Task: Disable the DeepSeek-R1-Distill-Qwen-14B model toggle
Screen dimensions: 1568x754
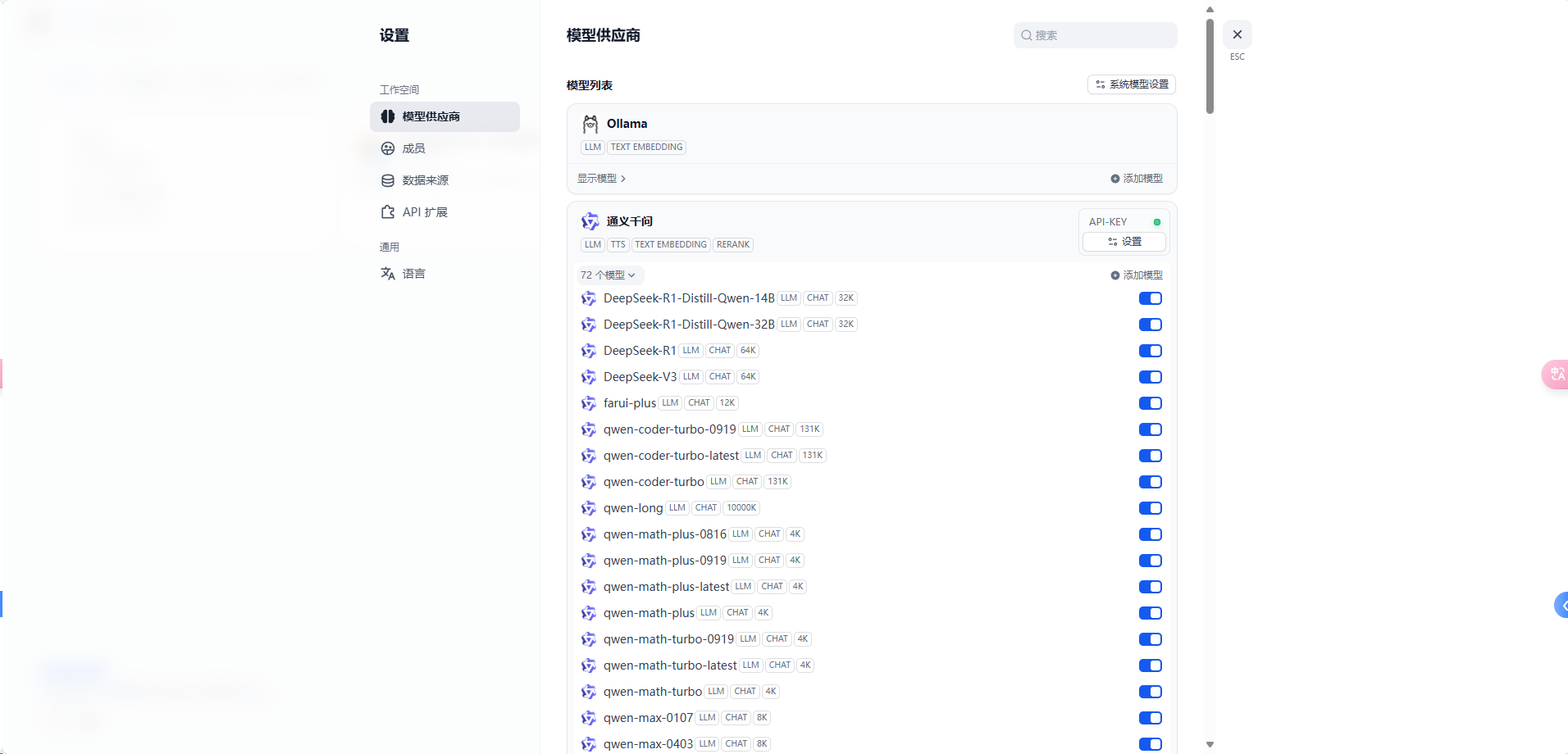Action: click(1151, 298)
